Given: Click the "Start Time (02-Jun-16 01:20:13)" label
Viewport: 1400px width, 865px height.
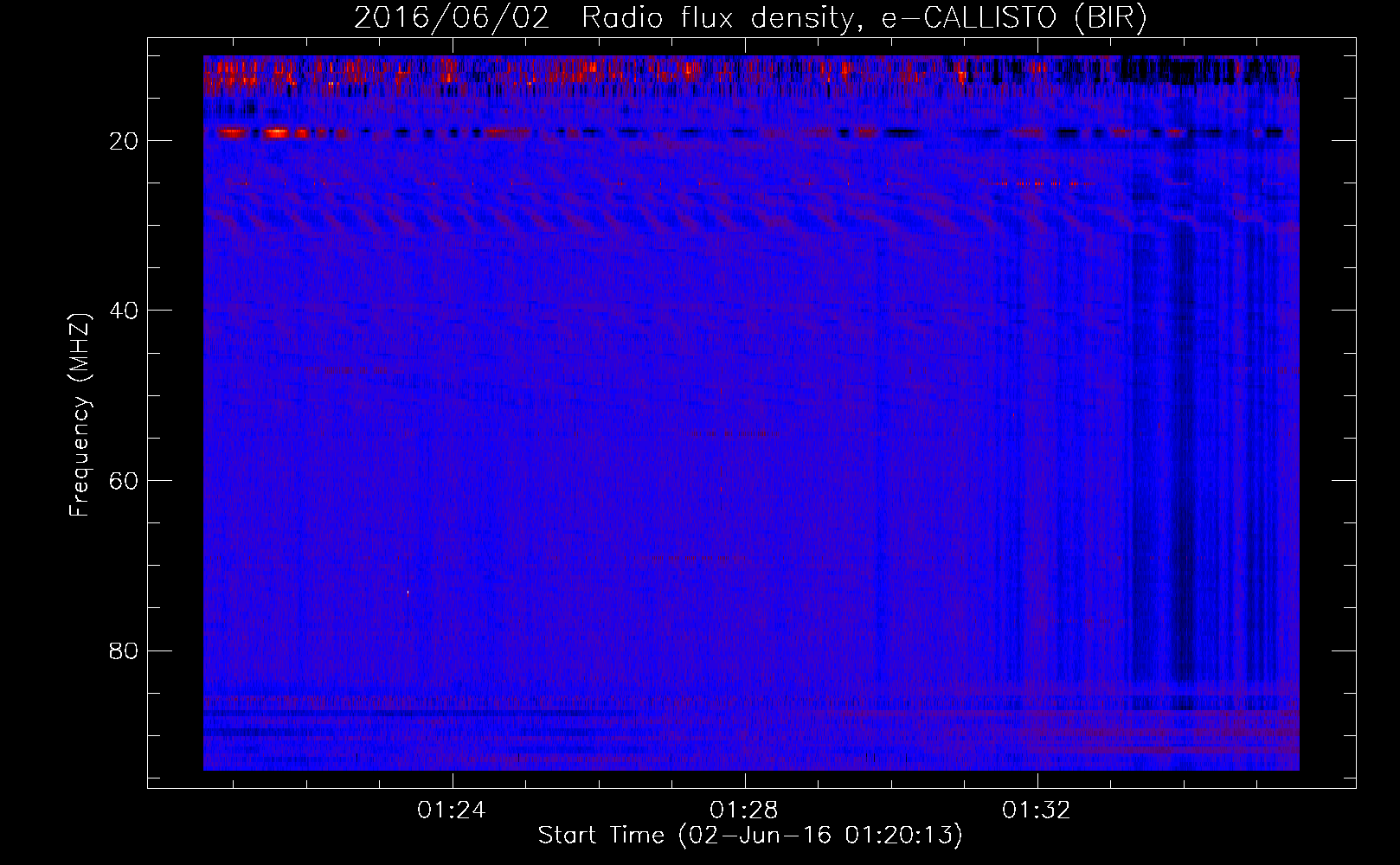Looking at the screenshot, I should (x=750, y=835).
